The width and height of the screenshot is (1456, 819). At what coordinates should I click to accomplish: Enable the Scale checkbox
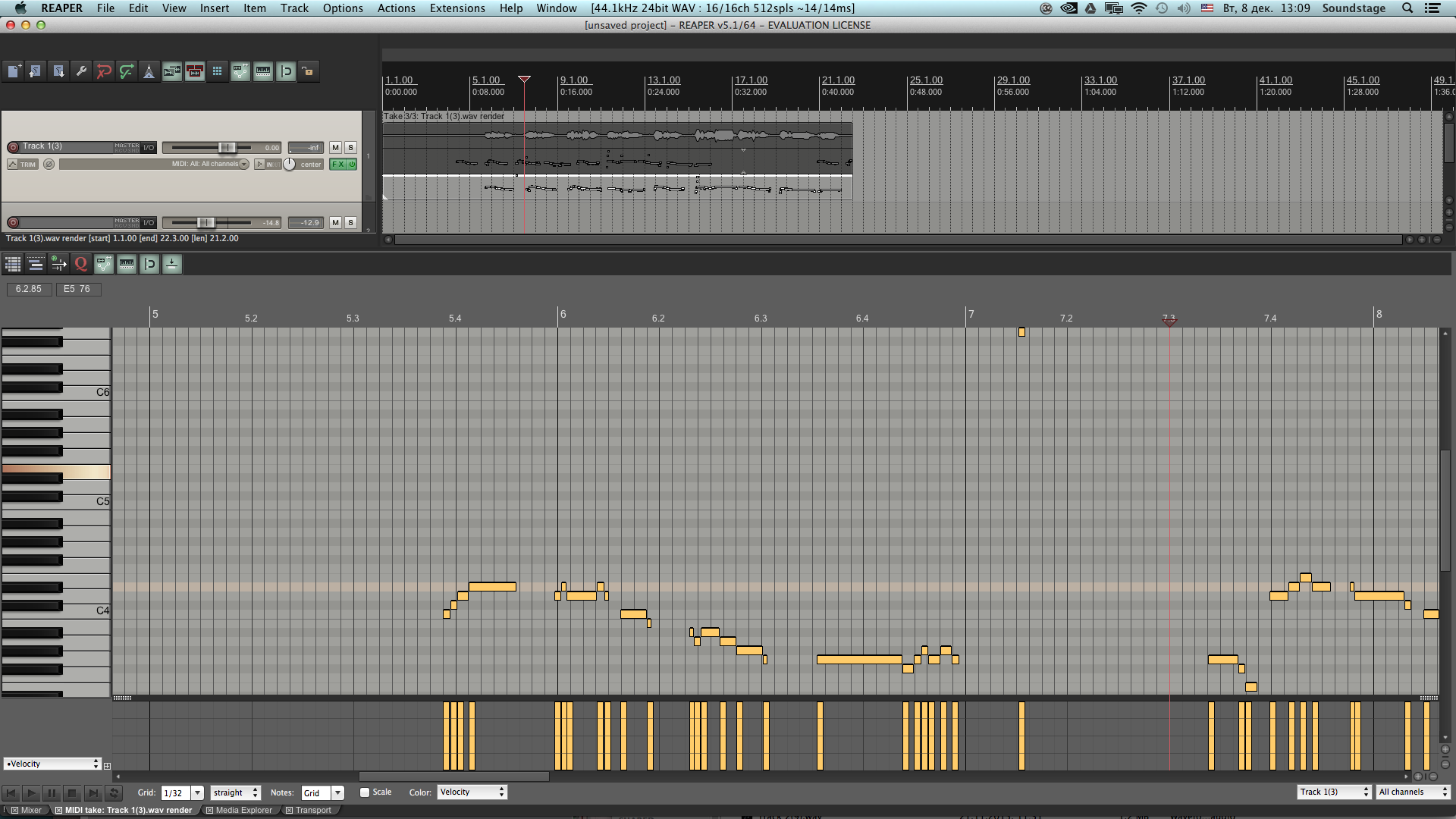pos(365,792)
